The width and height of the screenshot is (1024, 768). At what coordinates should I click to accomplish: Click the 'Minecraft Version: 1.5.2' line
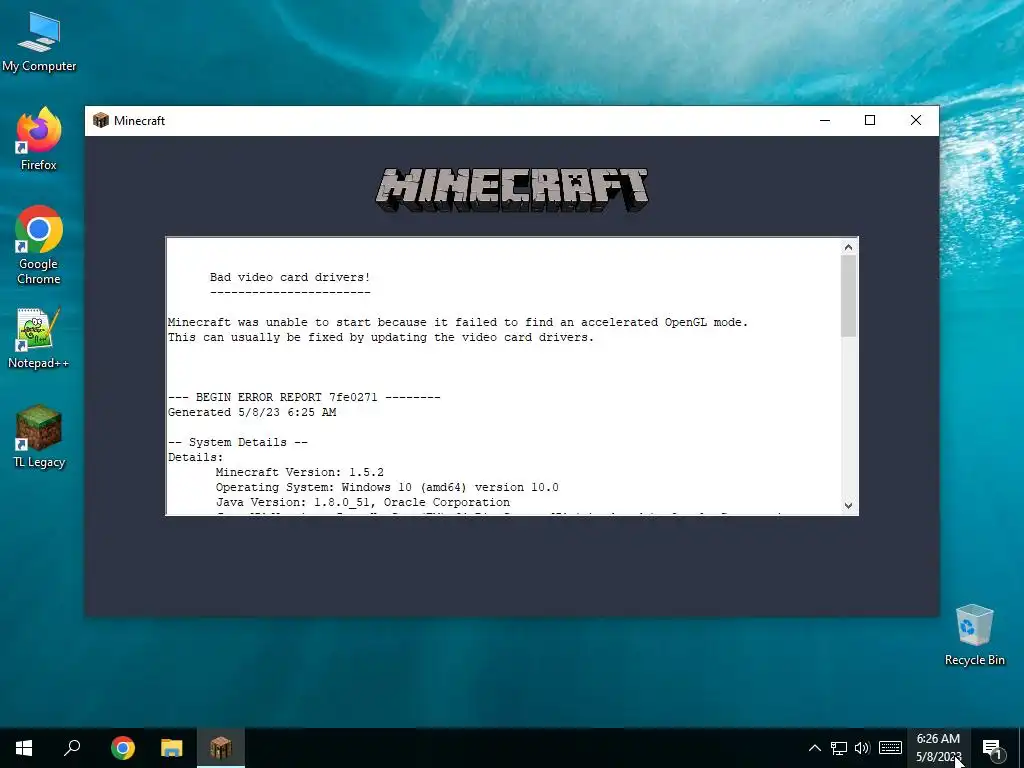click(x=300, y=472)
